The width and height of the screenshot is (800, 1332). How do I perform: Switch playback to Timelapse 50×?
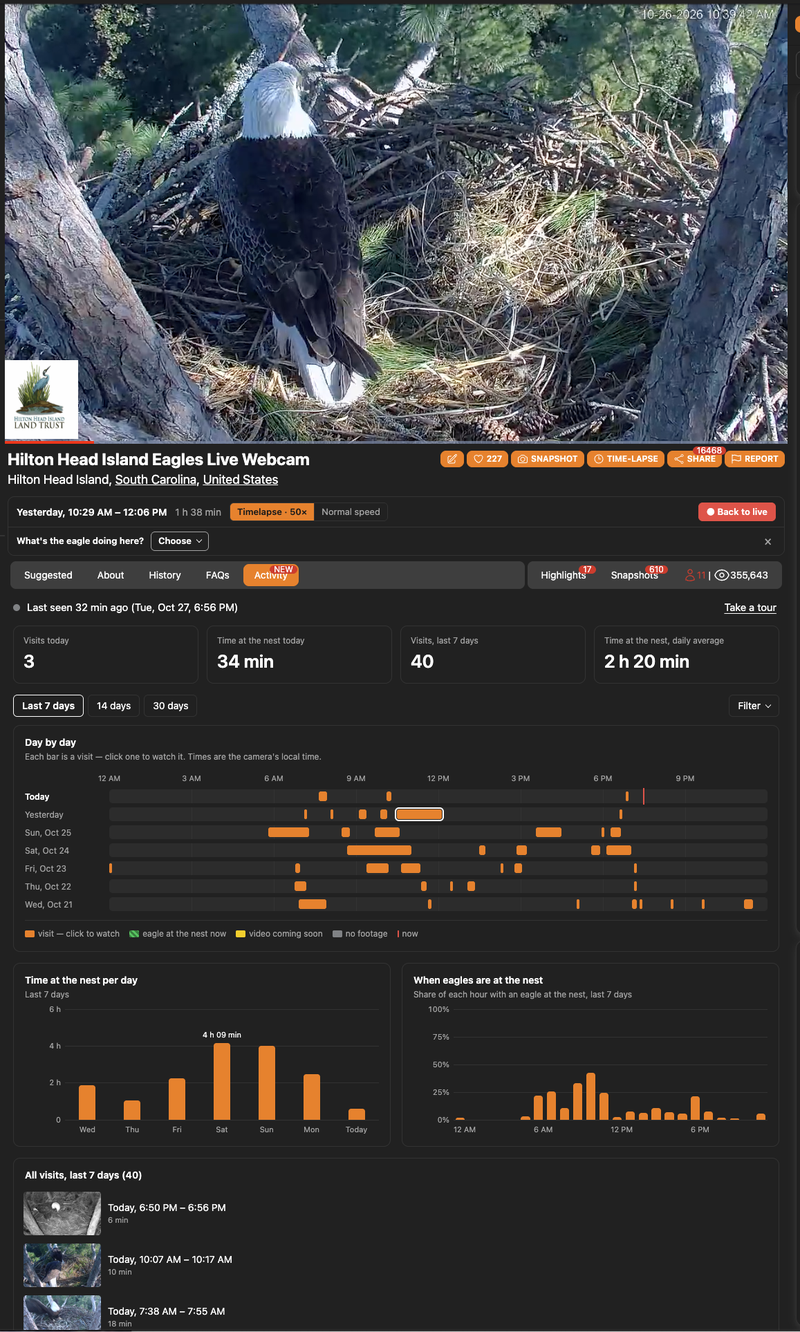[272, 512]
